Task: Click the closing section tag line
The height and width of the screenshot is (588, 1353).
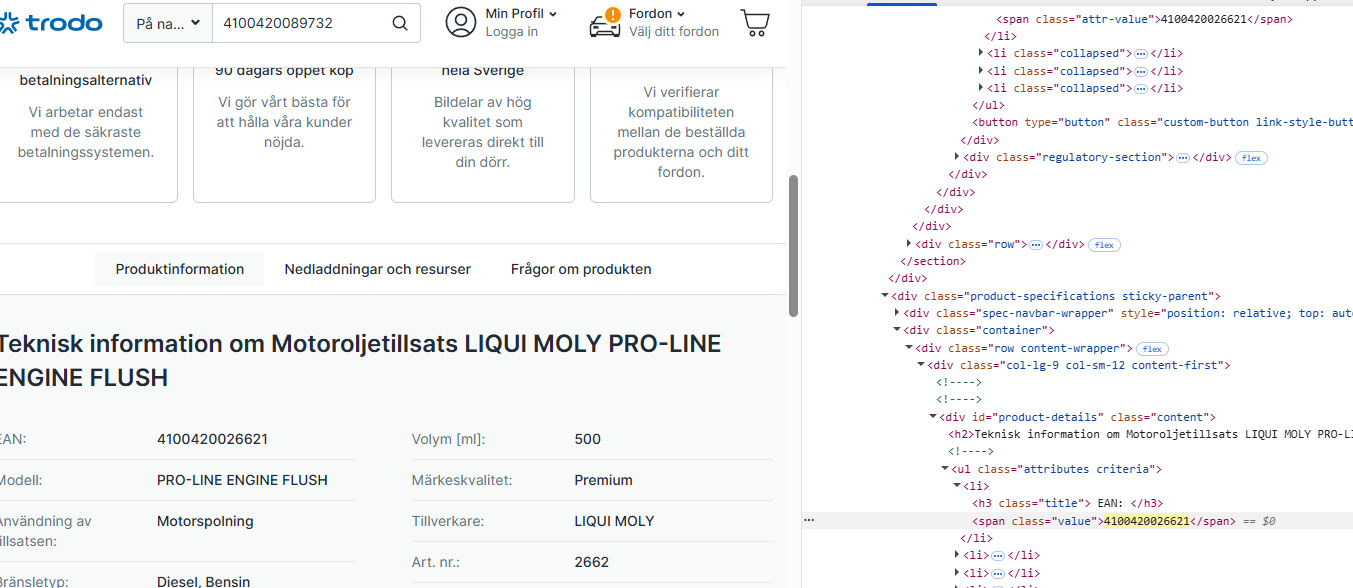Action: 934,261
